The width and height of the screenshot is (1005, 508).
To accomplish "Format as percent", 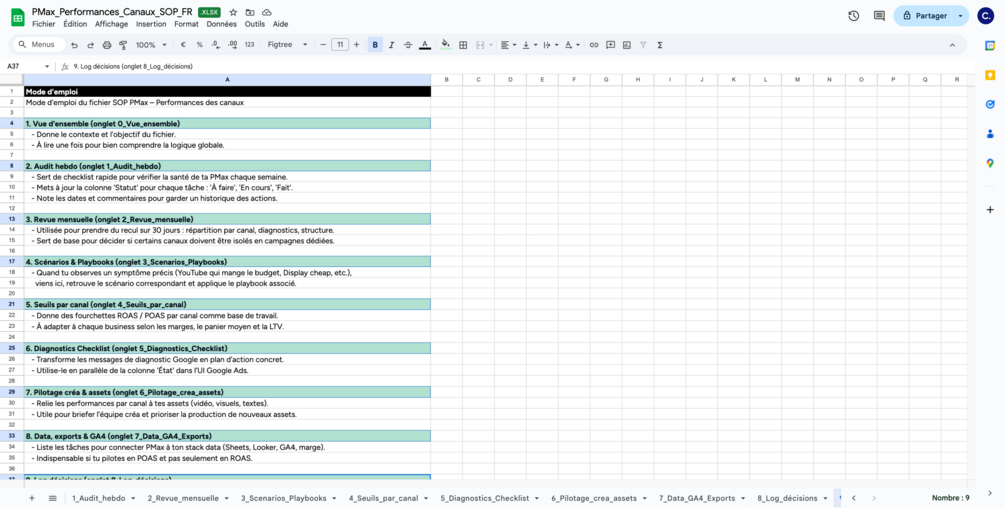I will coord(199,45).
